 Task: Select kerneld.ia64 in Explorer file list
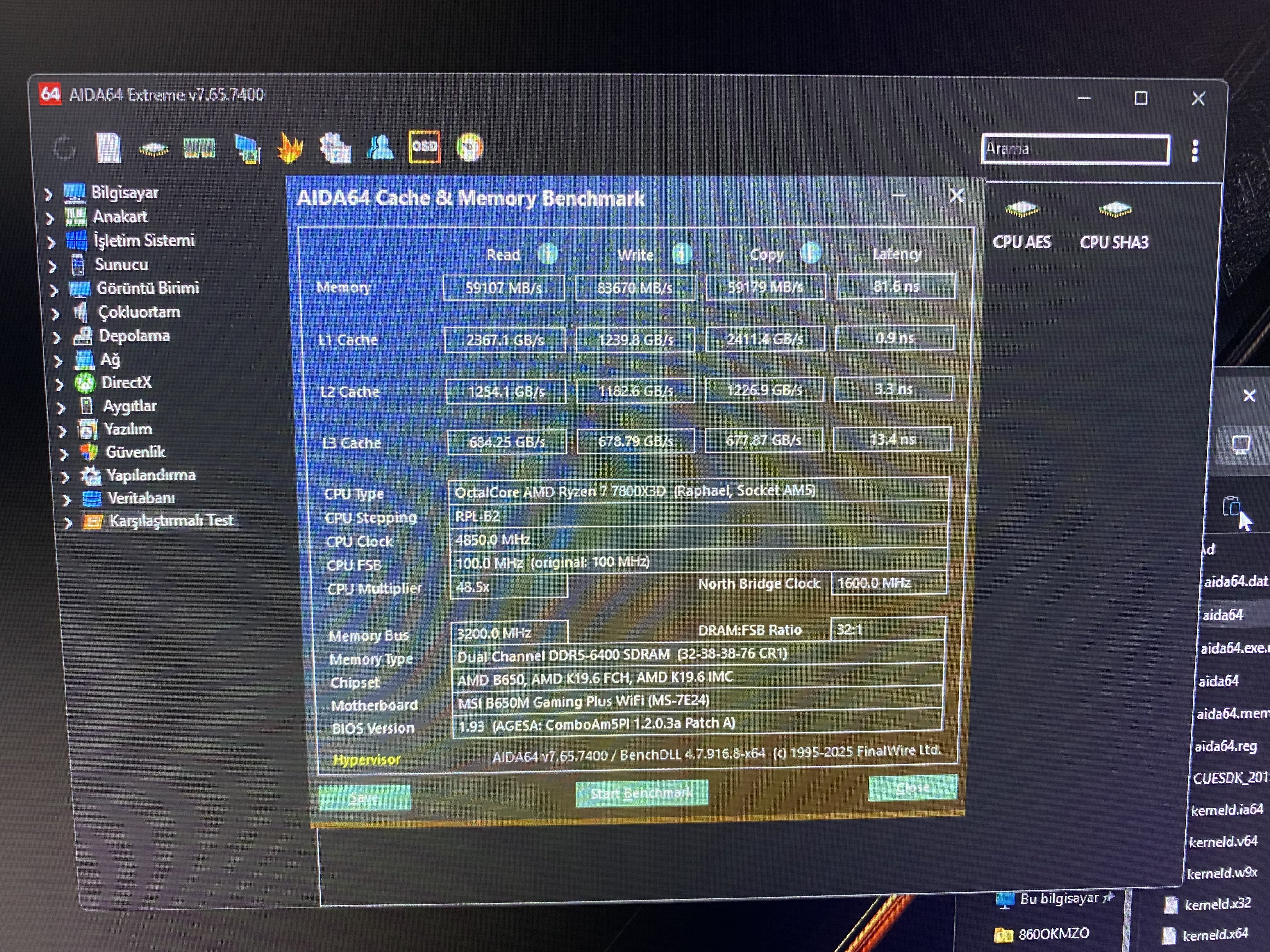coord(1227,810)
